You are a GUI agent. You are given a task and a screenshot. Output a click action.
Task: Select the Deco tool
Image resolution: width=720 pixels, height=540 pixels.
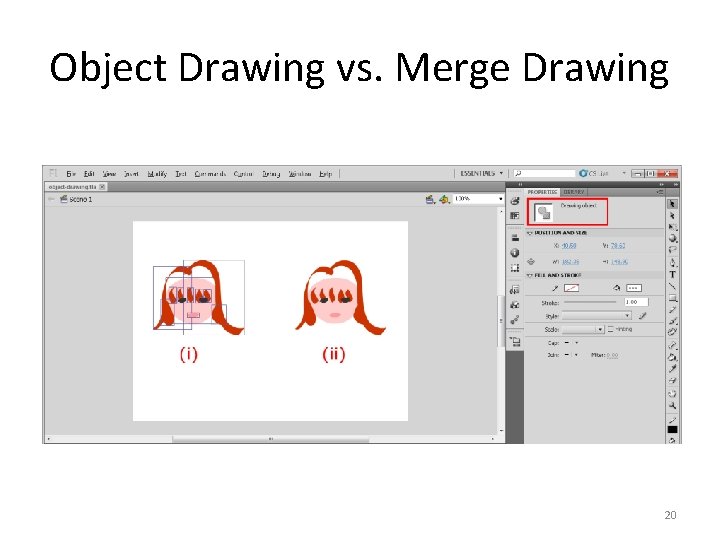point(672,332)
